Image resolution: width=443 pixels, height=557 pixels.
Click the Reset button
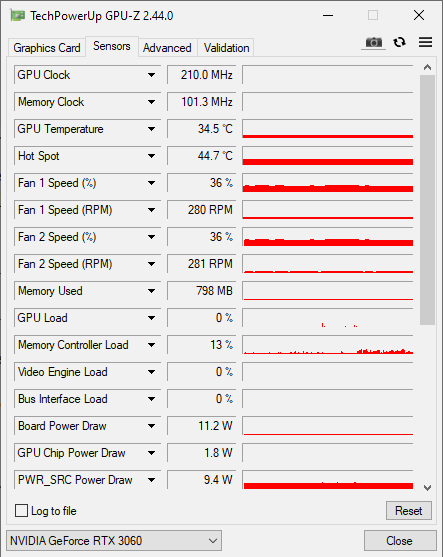409,511
